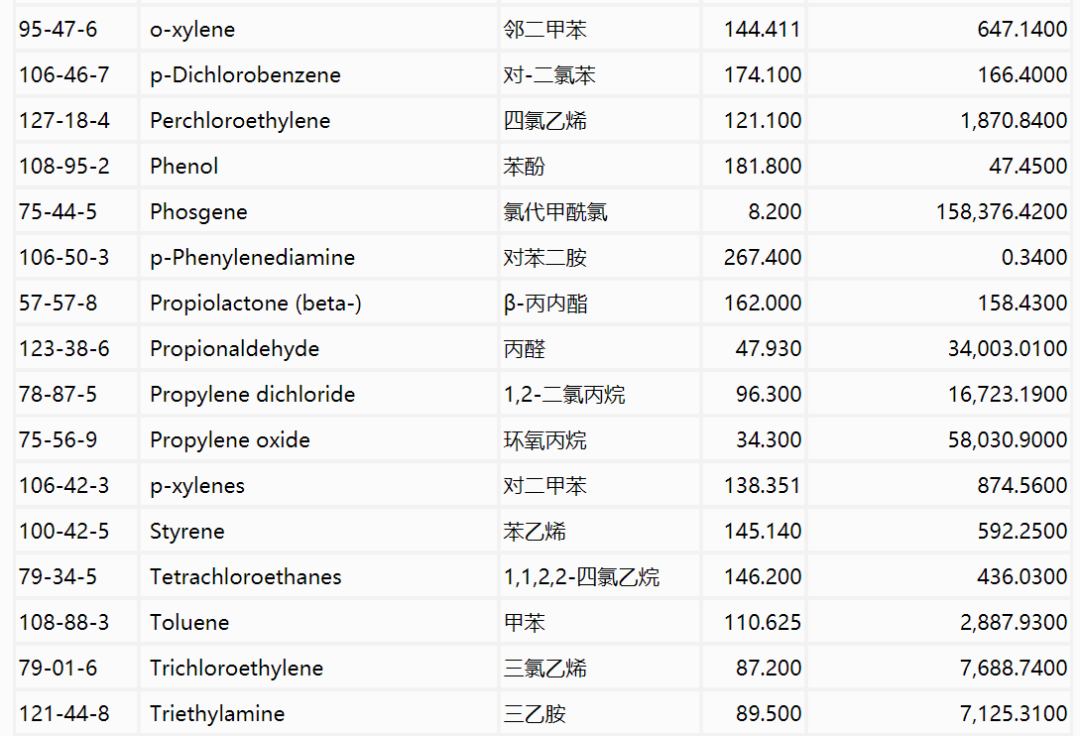Select the Propylene dichloride cell
1080x736 pixels.
(252, 394)
